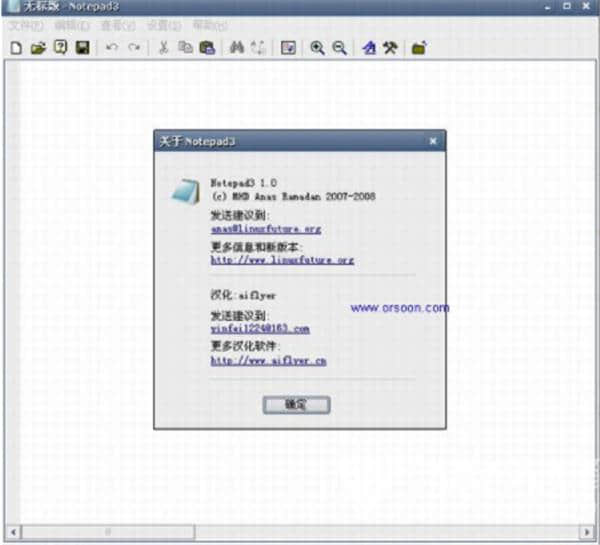Cut selection with scissors icon
This screenshot has height=545, width=600.
click(x=163, y=48)
